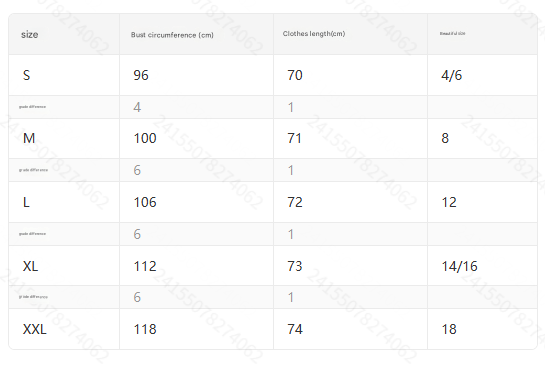Select the clothes length value 70

tap(295, 75)
